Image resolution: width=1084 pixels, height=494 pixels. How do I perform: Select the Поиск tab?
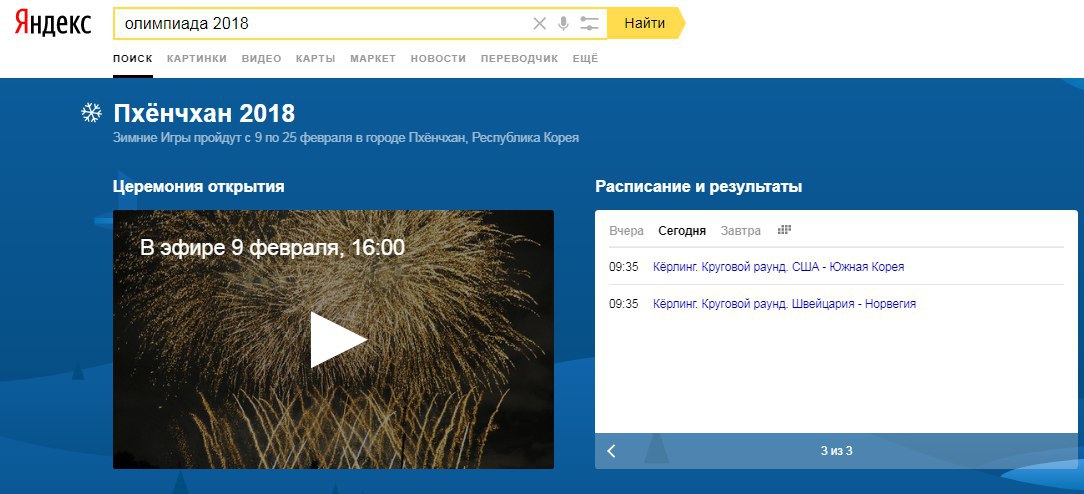click(x=133, y=59)
